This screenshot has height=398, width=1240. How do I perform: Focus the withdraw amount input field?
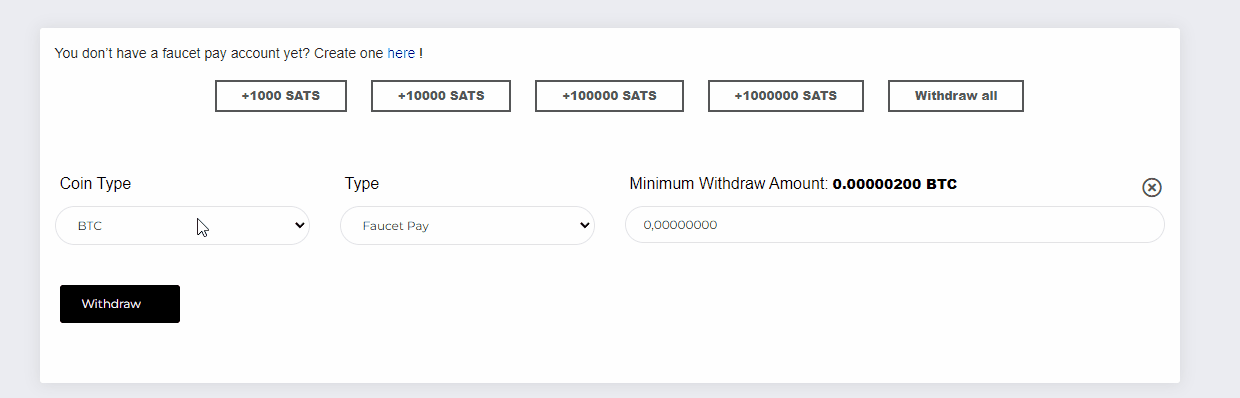pyautogui.click(x=895, y=225)
